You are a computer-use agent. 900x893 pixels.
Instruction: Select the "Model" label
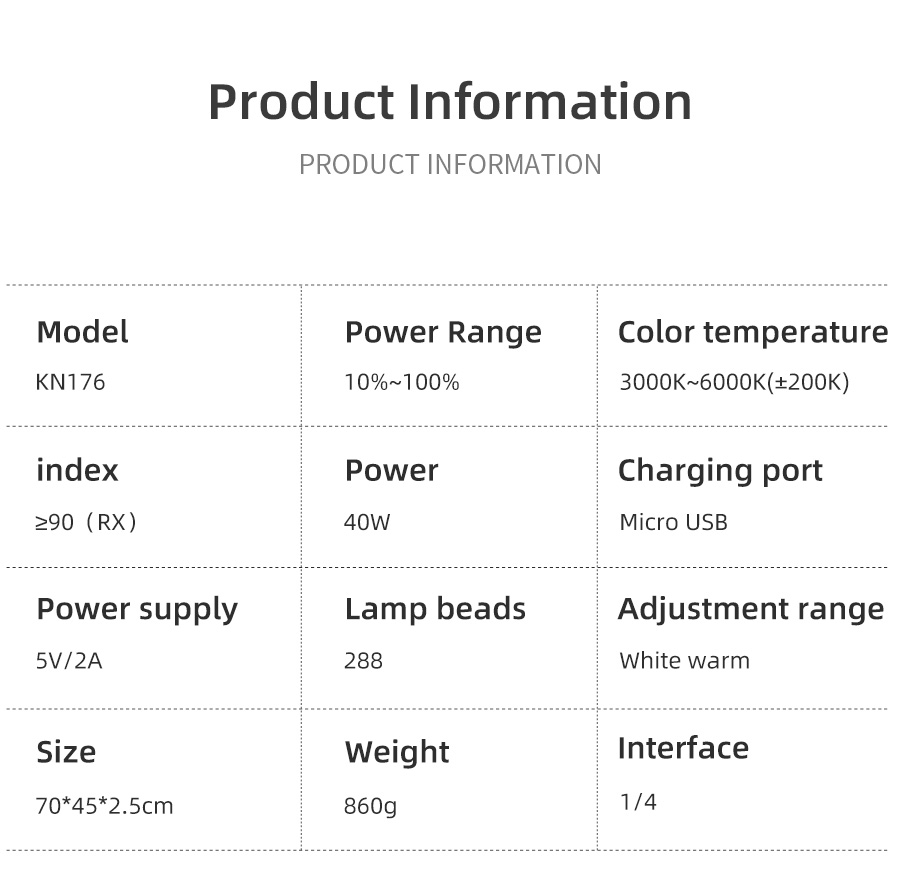[82, 332]
